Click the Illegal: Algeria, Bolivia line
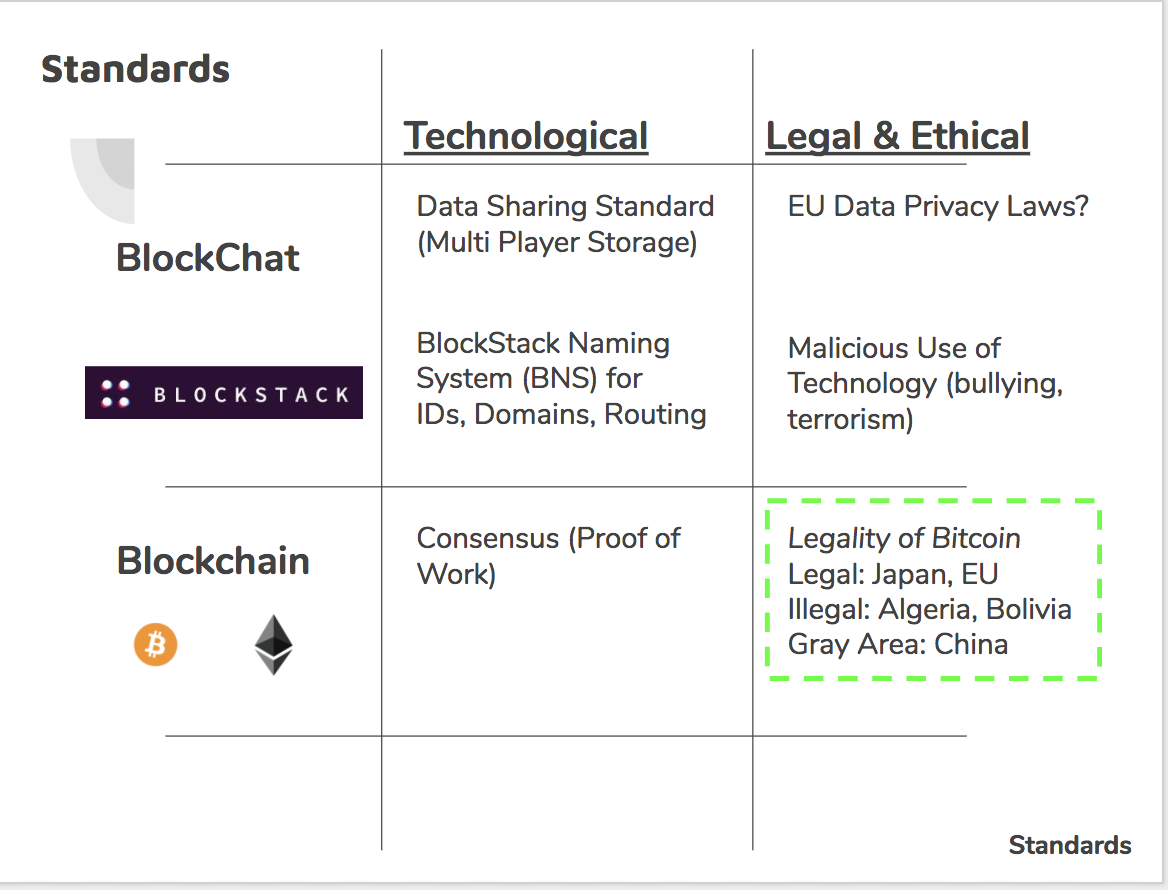1168x890 pixels. coord(929,609)
